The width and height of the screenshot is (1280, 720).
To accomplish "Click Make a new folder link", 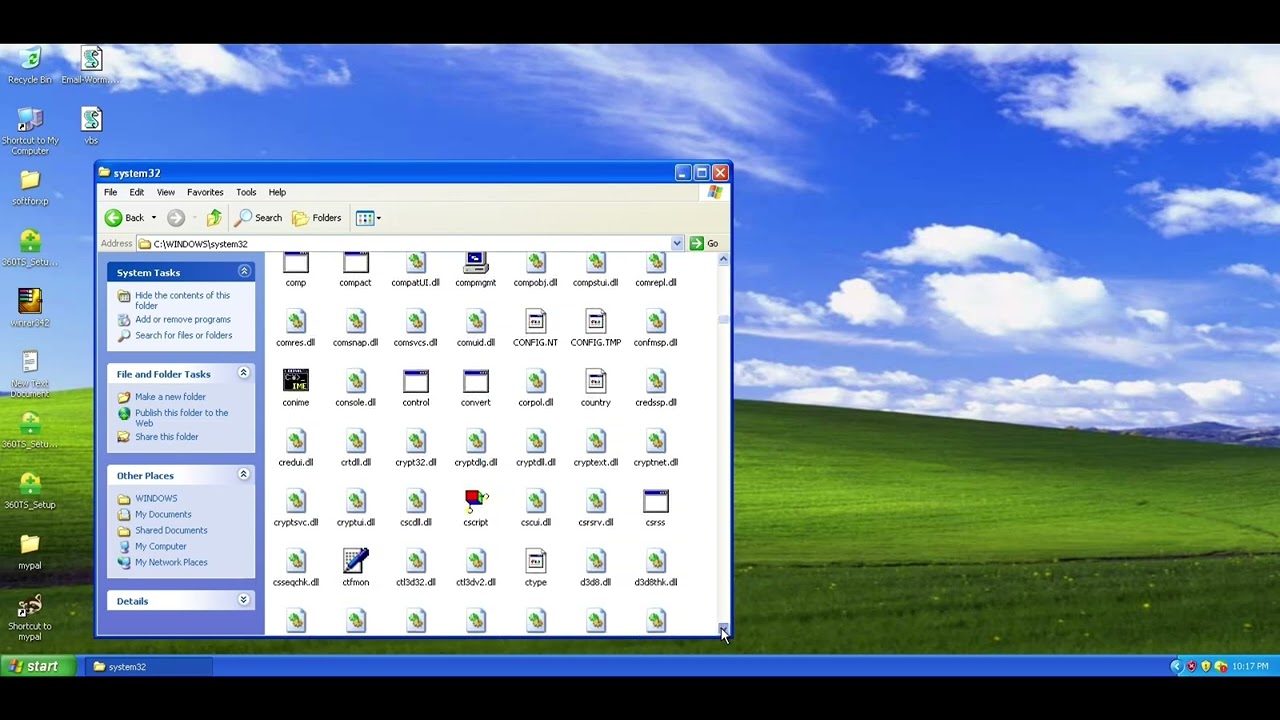I will [170, 397].
